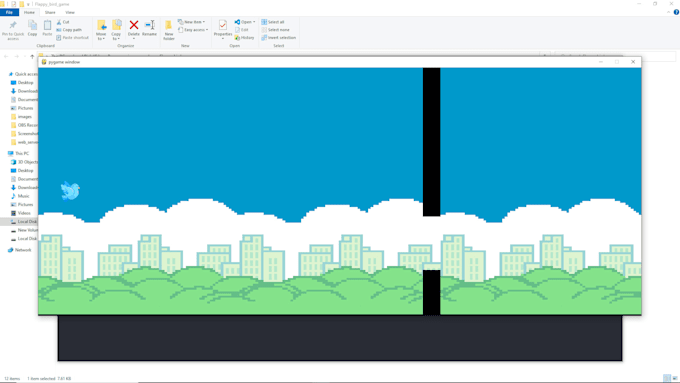Image resolution: width=680 pixels, height=383 pixels.
Task: Click the blue Help question mark icon
Action: point(676,12)
